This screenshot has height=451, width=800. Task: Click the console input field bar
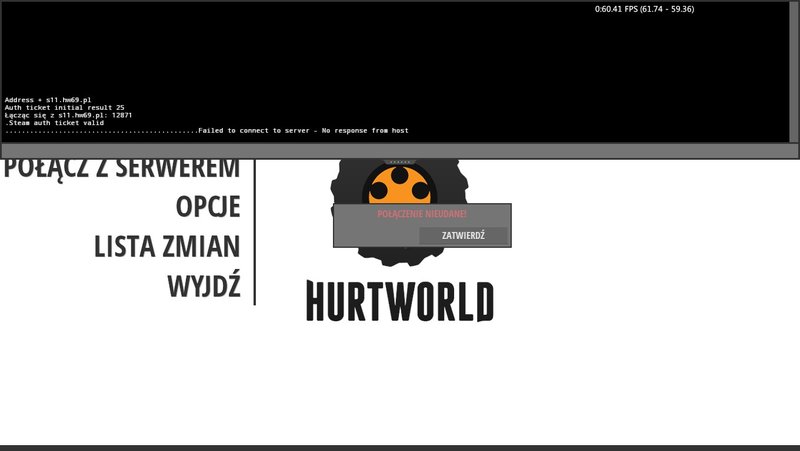tap(399, 151)
